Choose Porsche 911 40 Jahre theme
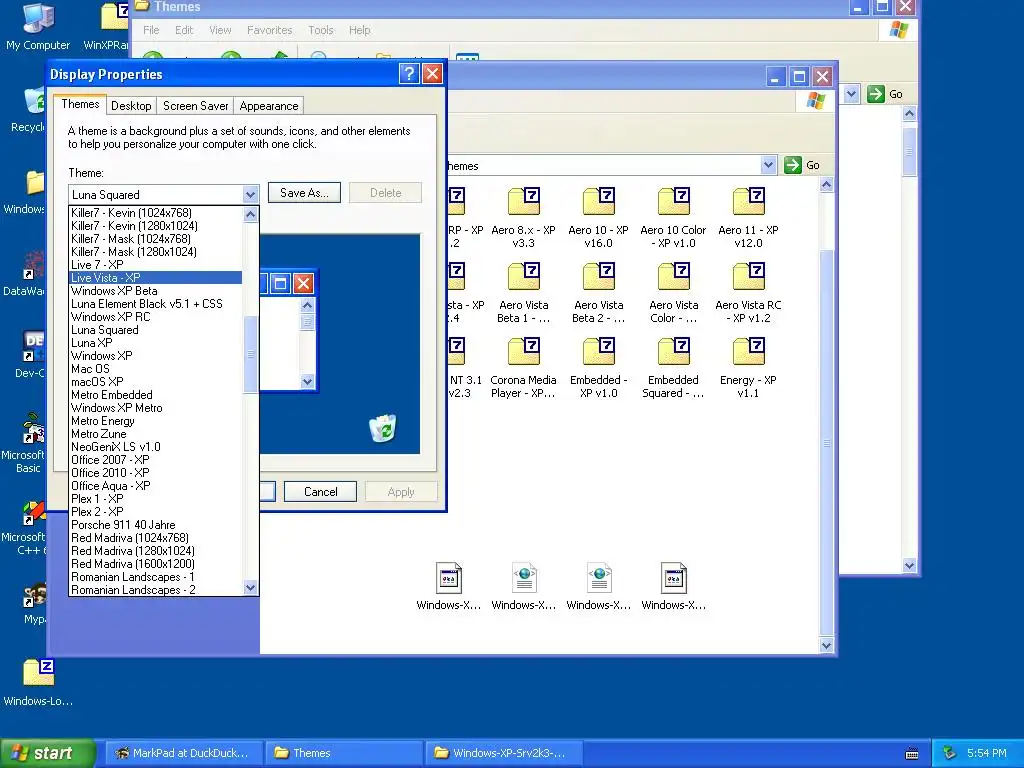 [155, 525]
